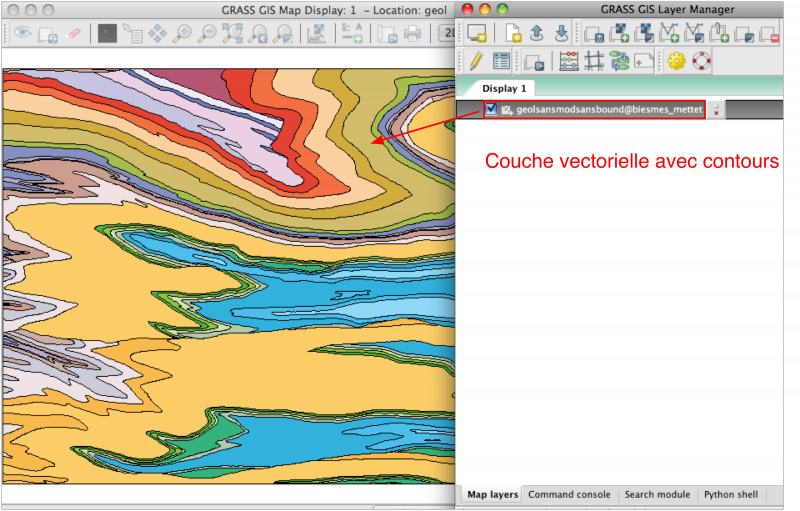
Task: Click the Print display icon
Action: [x=412, y=34]
